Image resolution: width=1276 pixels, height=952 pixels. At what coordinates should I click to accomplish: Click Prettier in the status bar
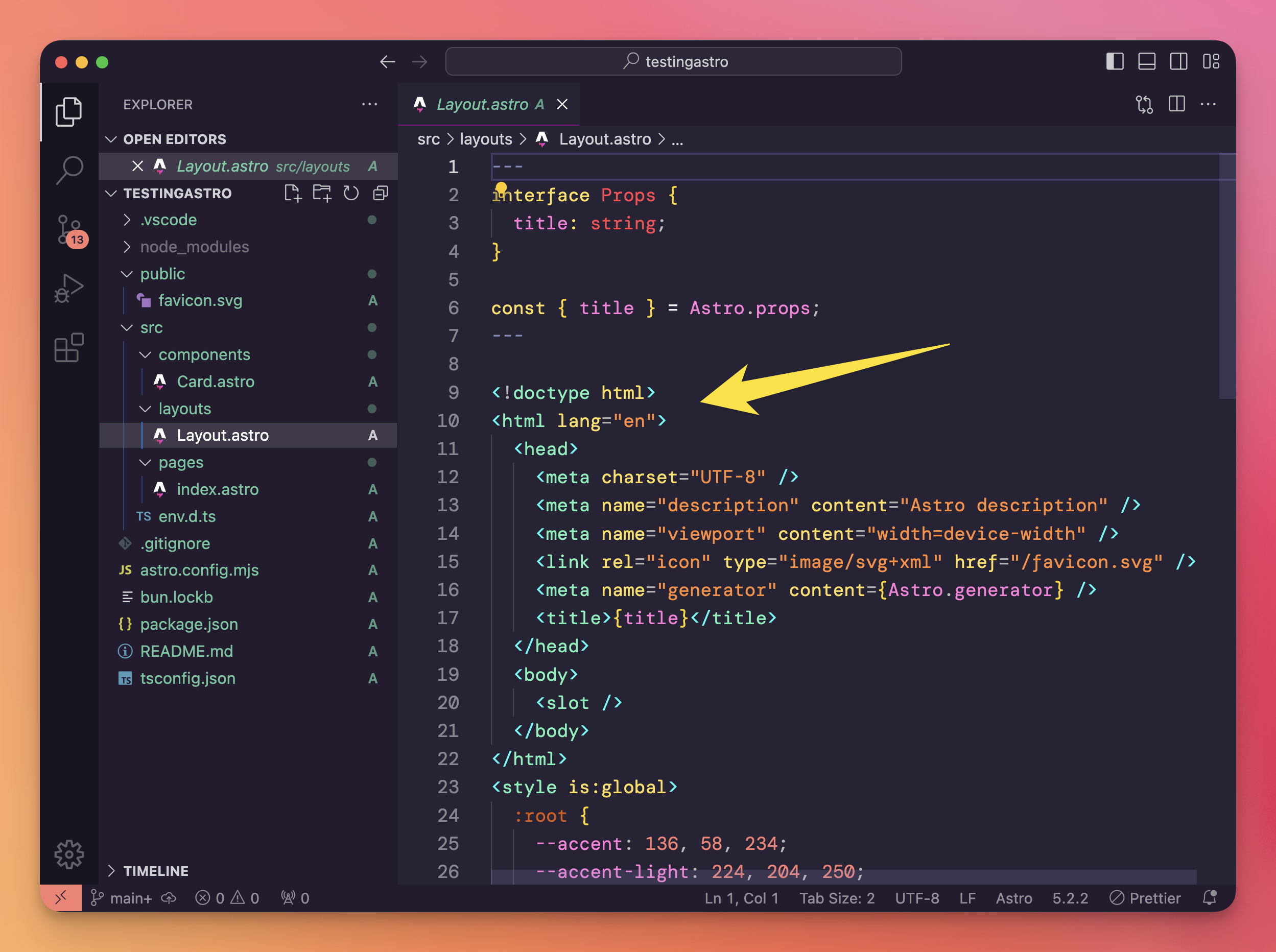click(x=1145, y=898)
